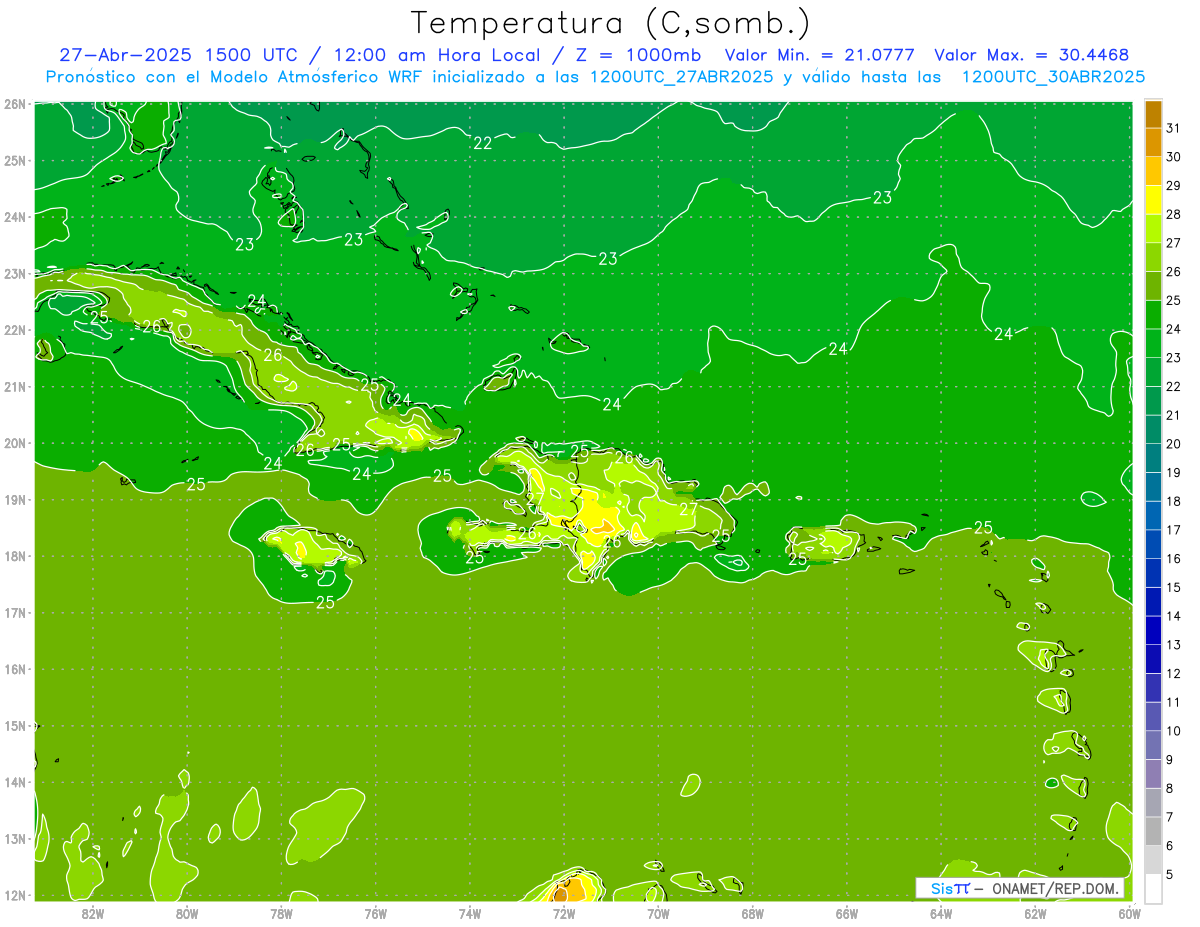The image size is (1200, 927).
Task: Pick the blue swatch between 16 and 17
Action: 1153,544
